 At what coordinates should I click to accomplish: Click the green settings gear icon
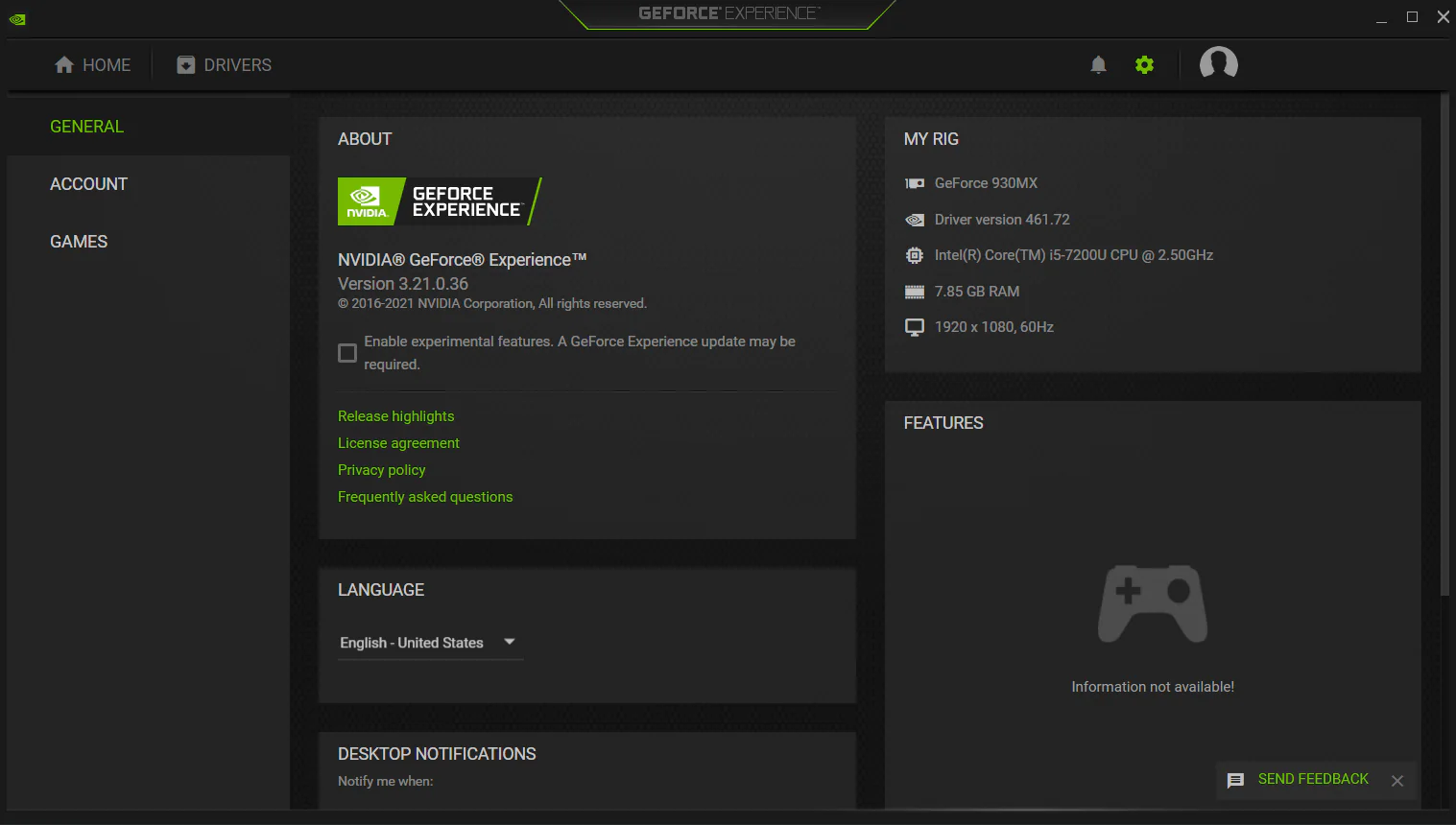point(1144,65)
